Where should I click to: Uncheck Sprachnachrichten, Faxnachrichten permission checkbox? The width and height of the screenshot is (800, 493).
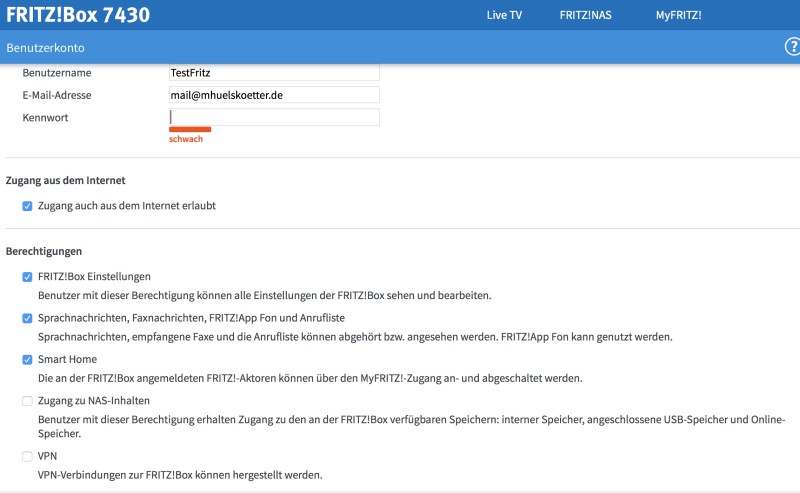pyautogui.click(x=27, y=318)
